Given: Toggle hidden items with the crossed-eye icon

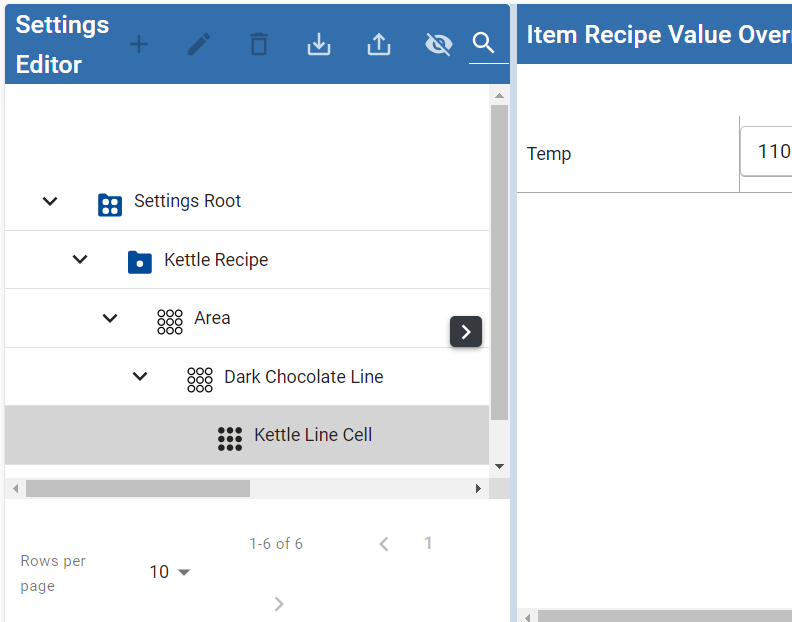Looking at the screenshot, I should click(438, 44).
